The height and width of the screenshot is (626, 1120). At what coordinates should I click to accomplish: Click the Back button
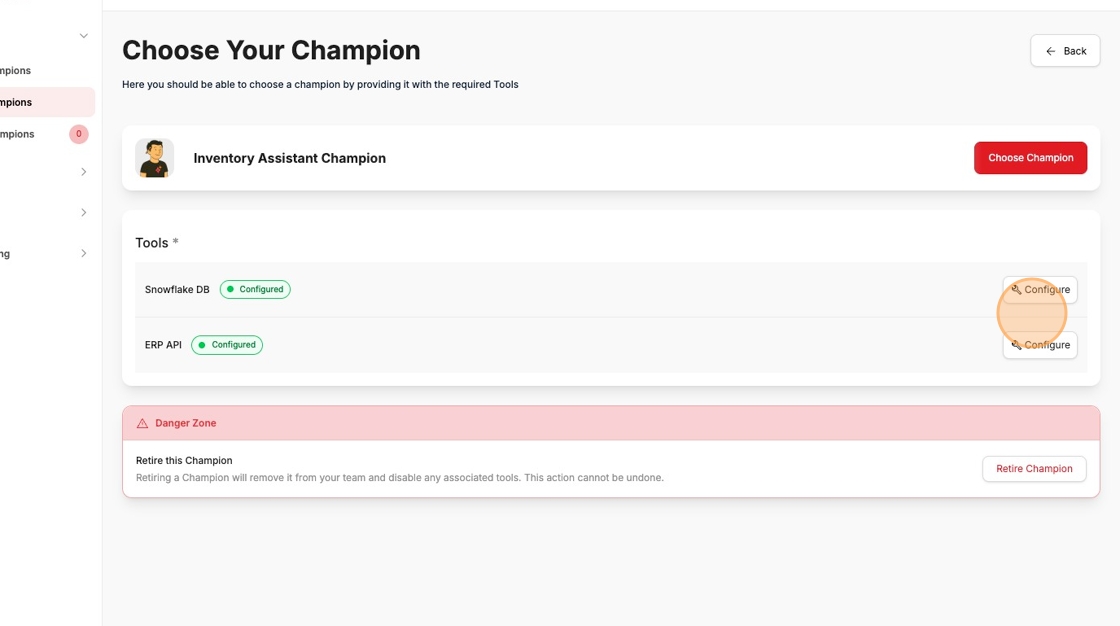pyautogui.click(x=1065, y=50)
